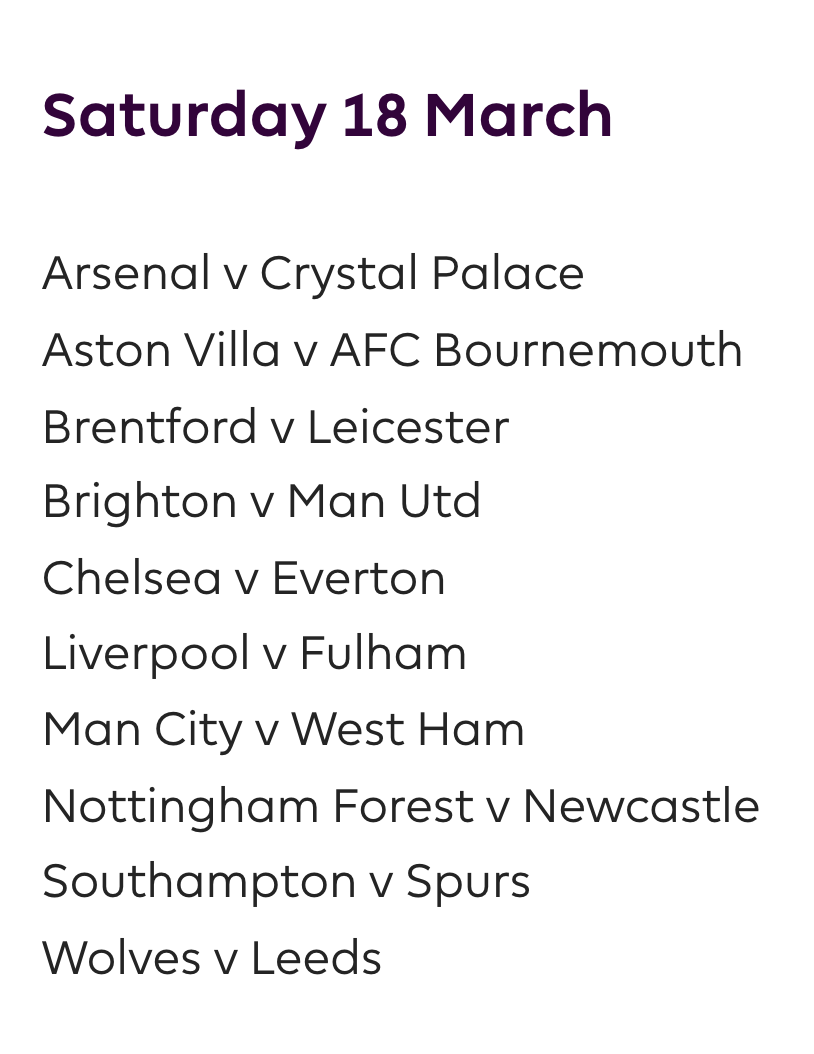Open the Aston Villa team link
The width and height of the screenshot is (814, 1054).
point(161,350)
